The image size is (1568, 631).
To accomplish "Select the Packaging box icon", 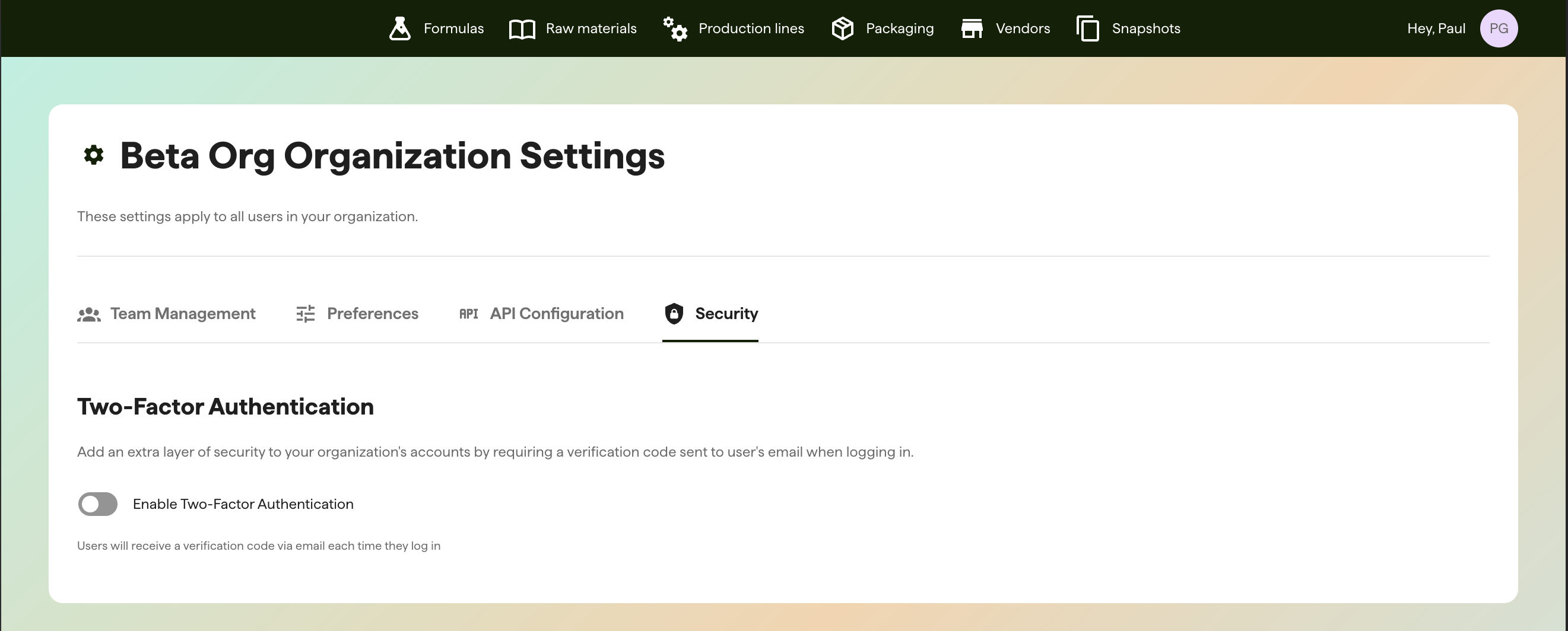I will point(842,28).
